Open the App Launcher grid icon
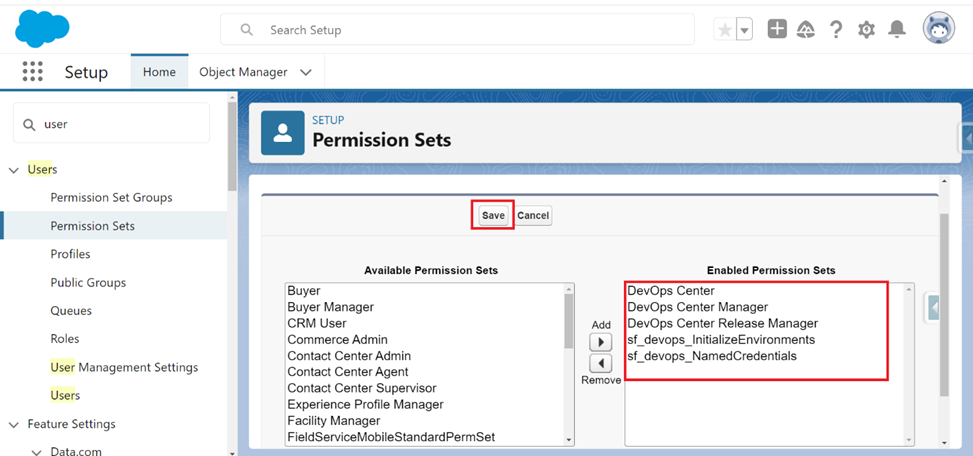973x456 pixels. point(32,71)
